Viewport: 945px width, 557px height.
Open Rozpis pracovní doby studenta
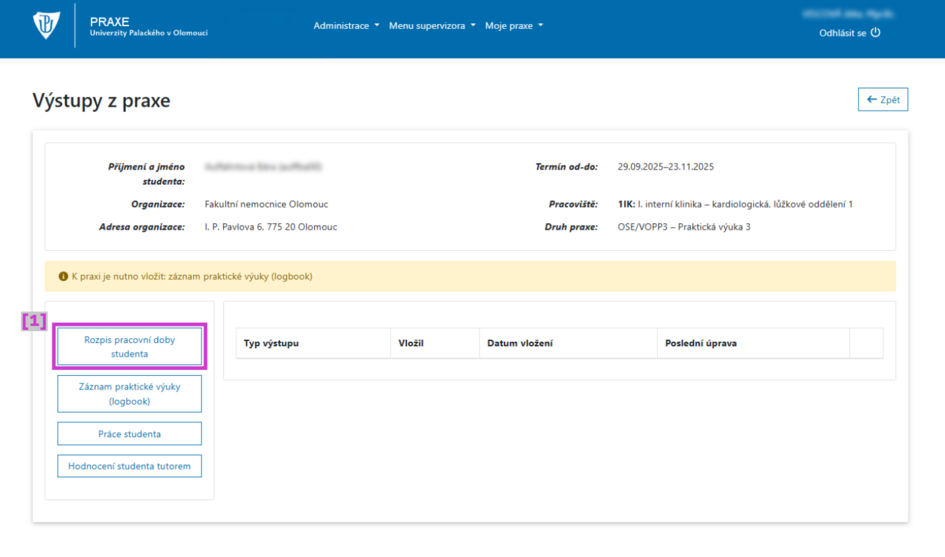click(130, 347)
